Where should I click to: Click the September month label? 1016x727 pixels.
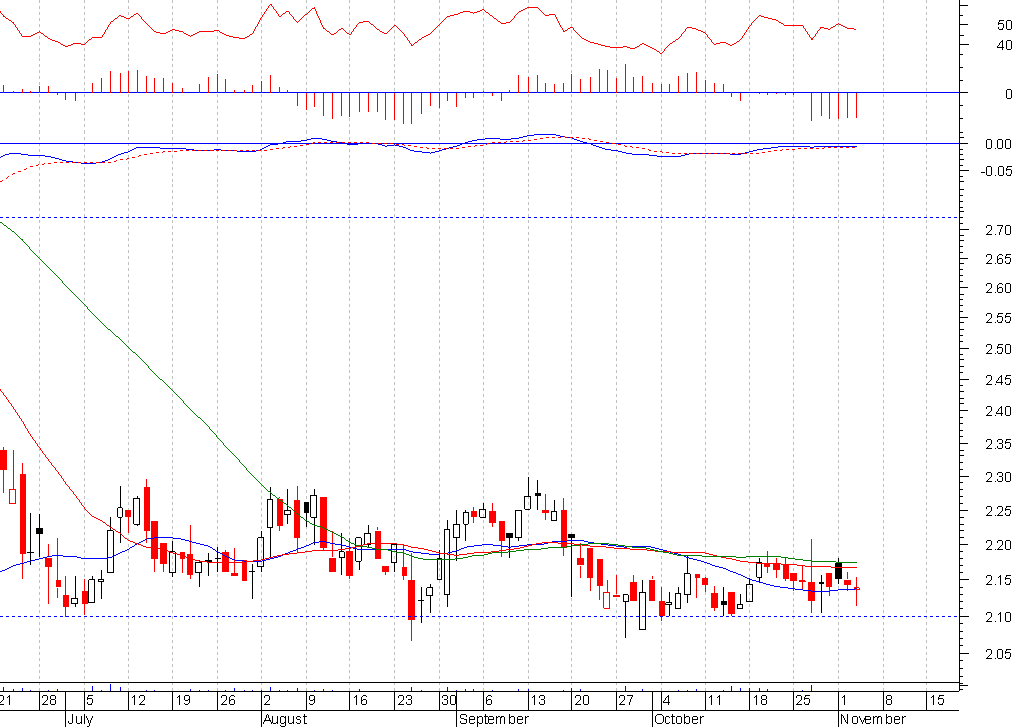click(x=494, y=719)
